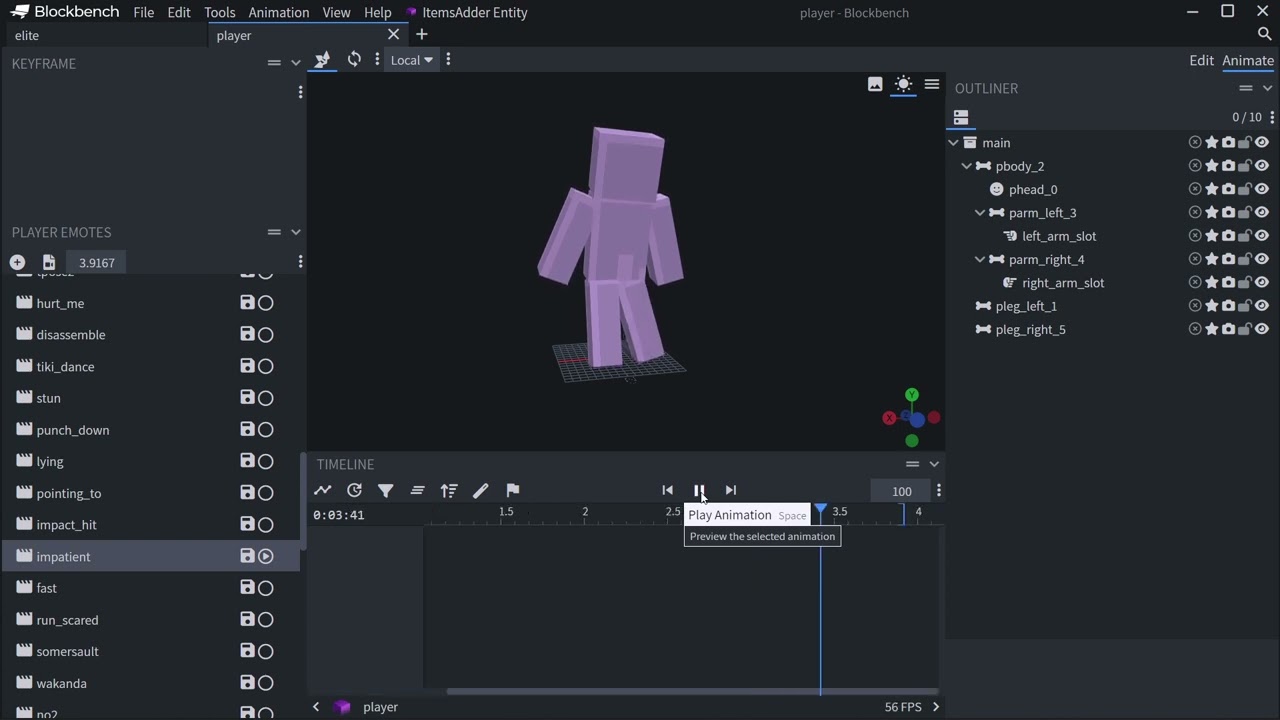Pause the animation preview
Screen dimensions: 1280x720
(x=699, y=490)
